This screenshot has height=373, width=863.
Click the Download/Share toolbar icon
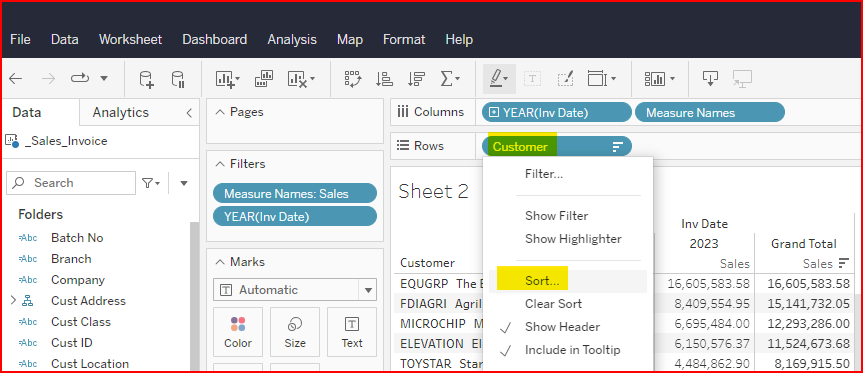tap(710, 79)
